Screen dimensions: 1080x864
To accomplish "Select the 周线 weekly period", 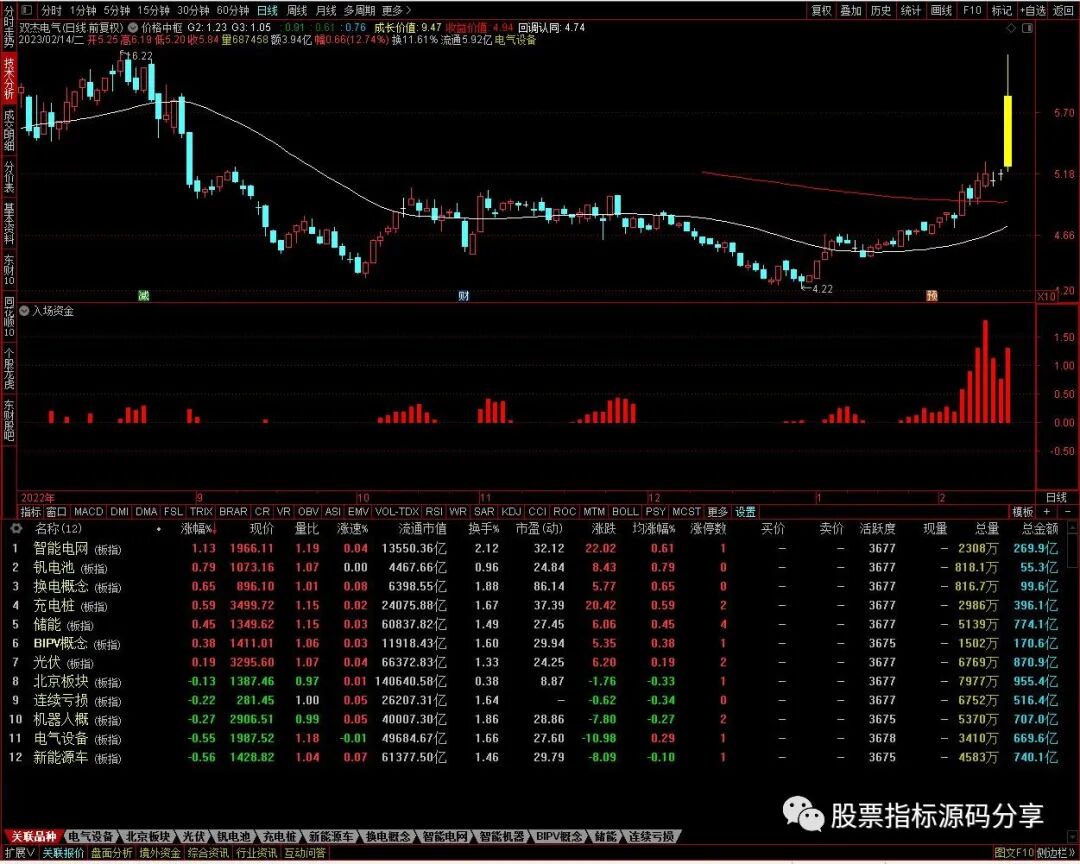I will [x=296, y=10].
